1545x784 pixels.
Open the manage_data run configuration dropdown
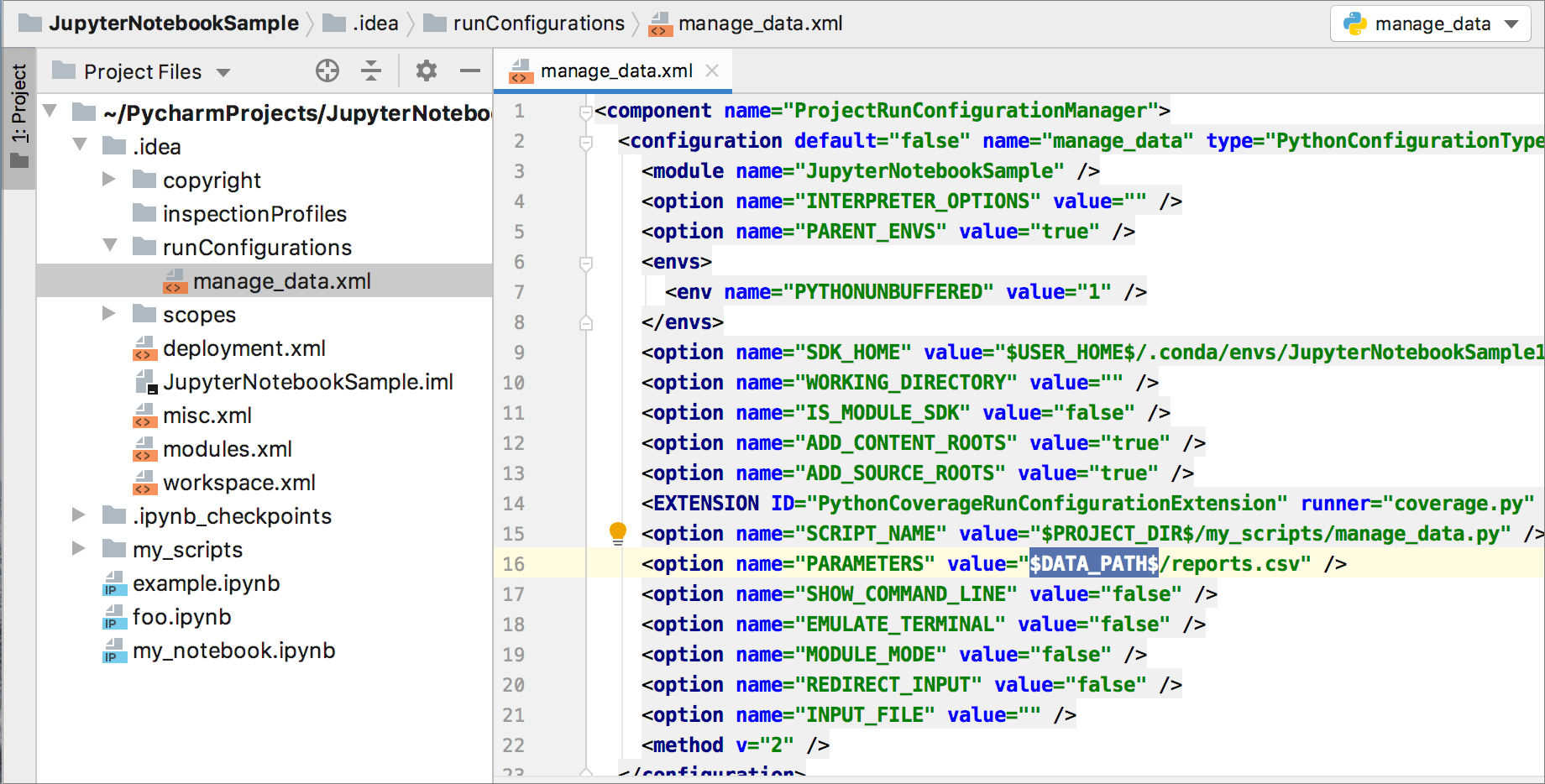pyautogui.click(x=1511, y=24)
